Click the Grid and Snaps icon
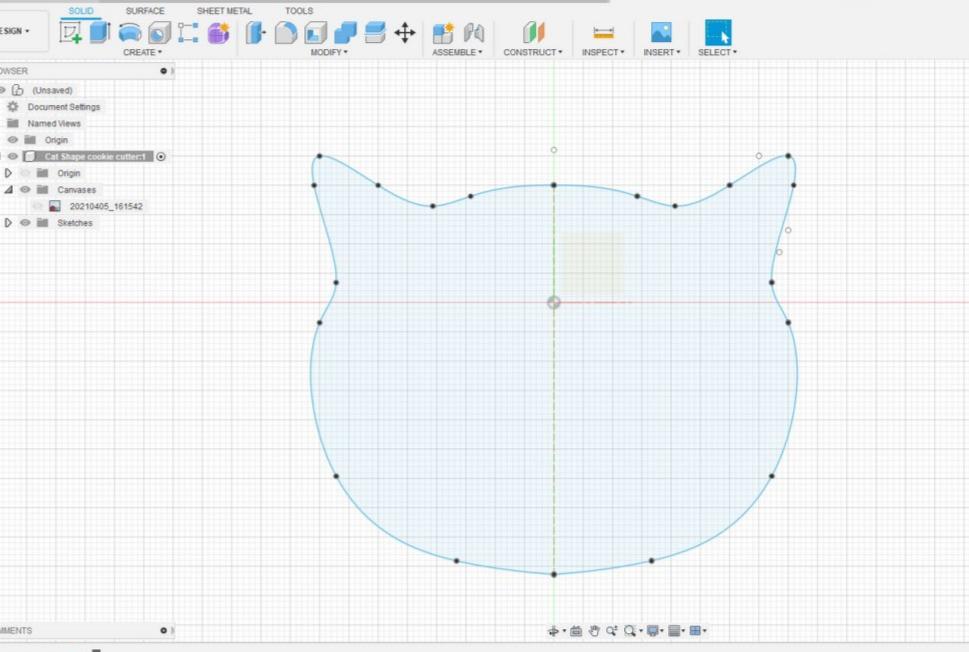Screen dimensions: 969x652 pyautogui.click(x=674, y=631)
